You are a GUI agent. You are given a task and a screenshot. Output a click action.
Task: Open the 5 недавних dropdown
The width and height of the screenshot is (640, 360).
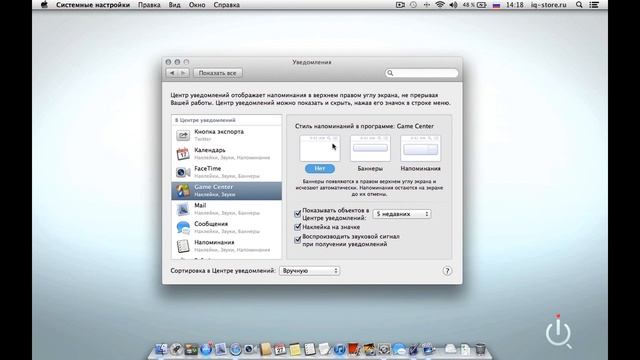pos(402,214)
